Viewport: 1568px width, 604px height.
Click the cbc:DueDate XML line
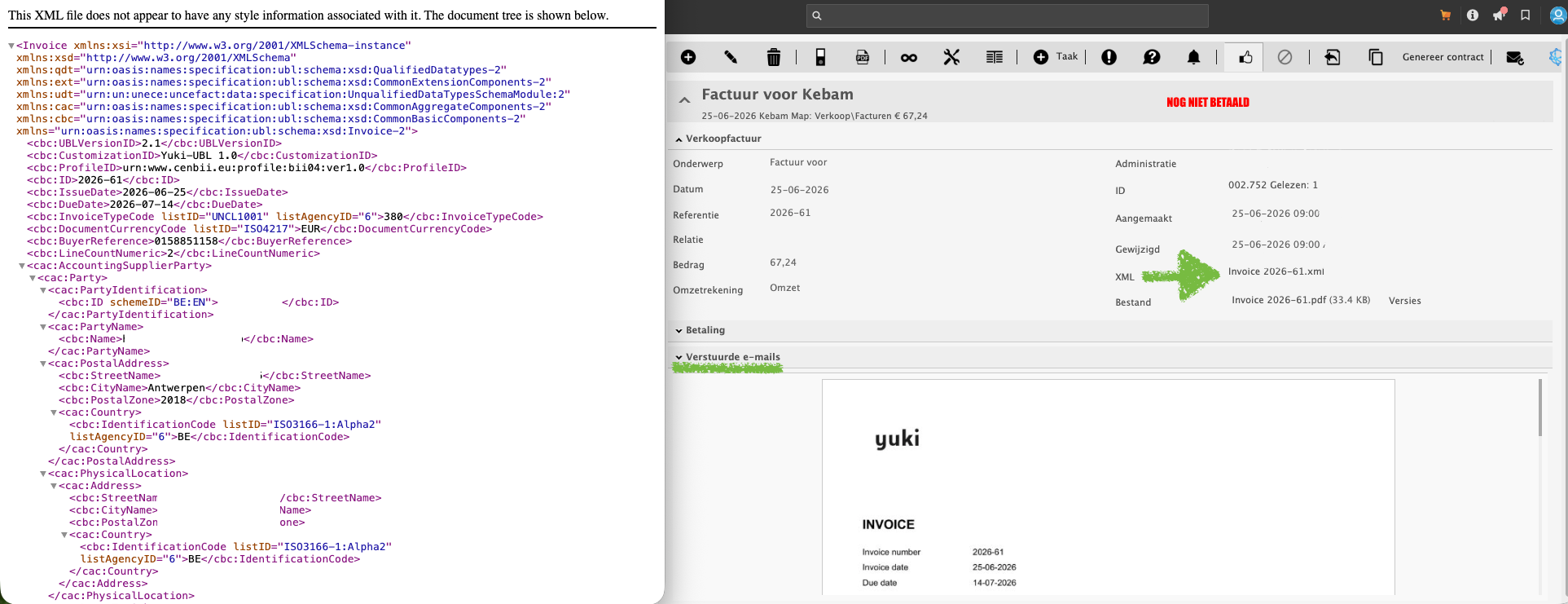point(144,205)
